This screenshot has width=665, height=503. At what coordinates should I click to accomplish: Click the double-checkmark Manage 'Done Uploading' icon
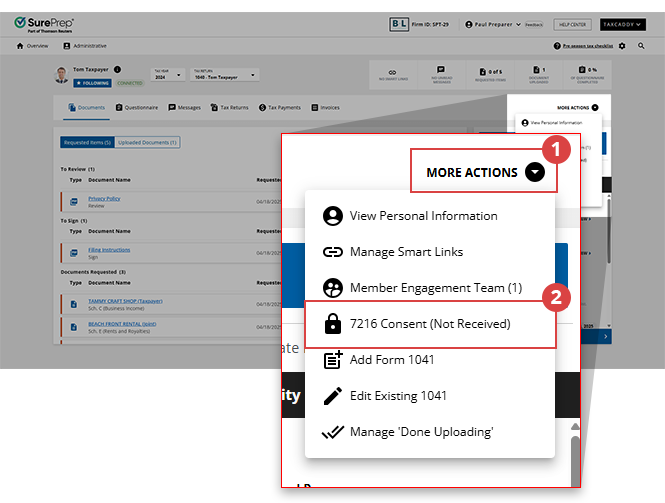point(333,432)
